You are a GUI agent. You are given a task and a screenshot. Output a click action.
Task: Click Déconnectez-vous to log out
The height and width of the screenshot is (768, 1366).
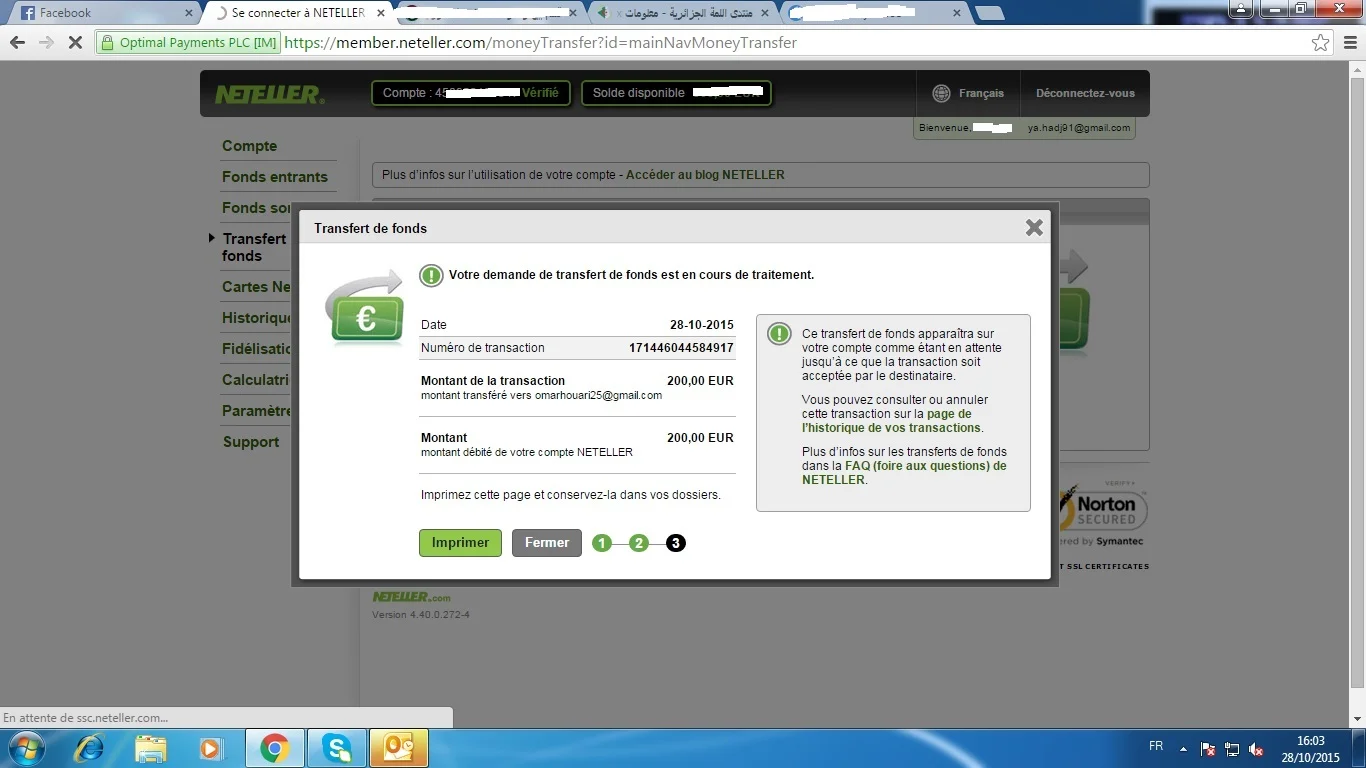pos(1085,93)
